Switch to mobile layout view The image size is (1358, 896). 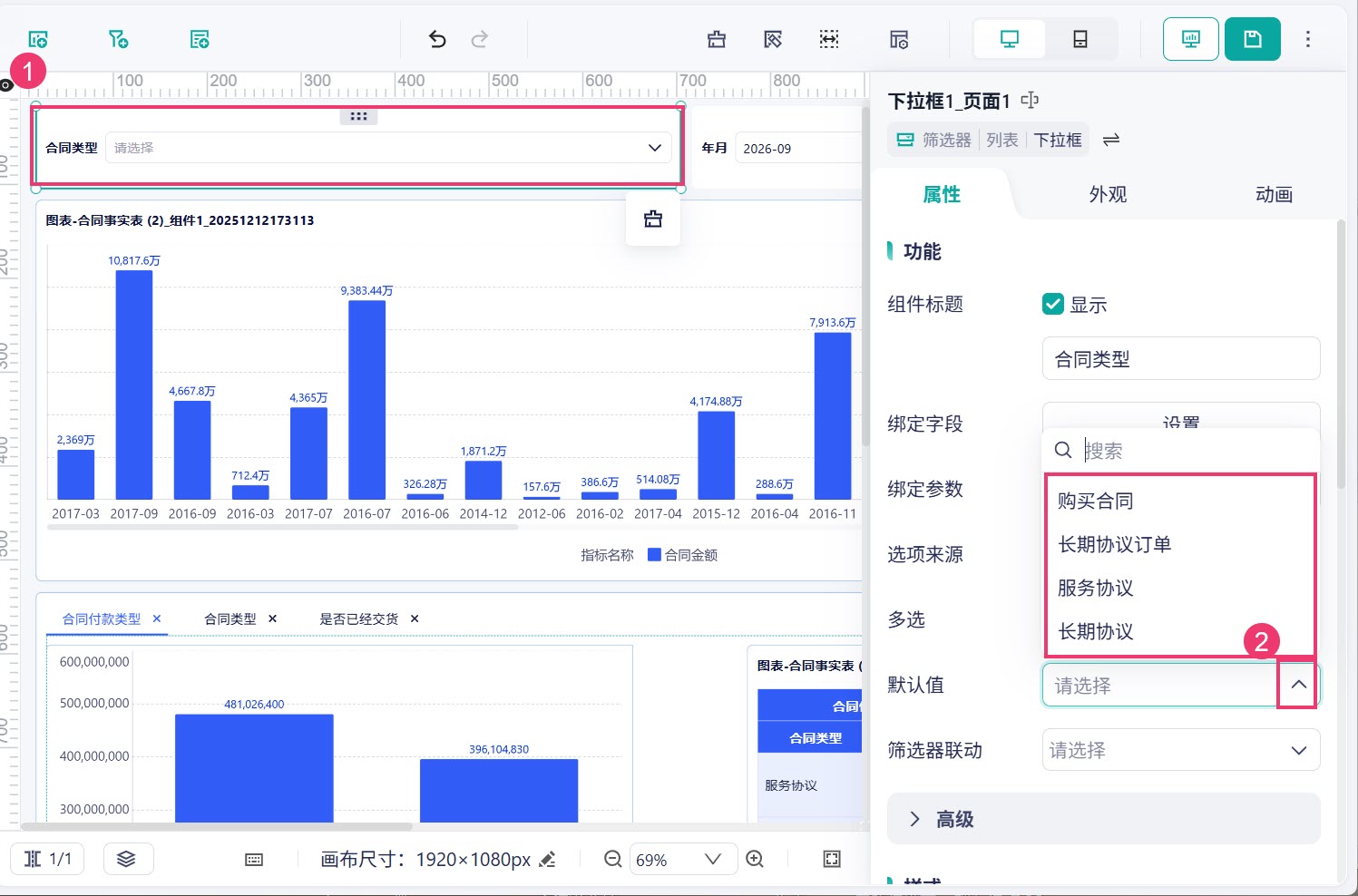pyautogui.click(x=1080, y=39)
